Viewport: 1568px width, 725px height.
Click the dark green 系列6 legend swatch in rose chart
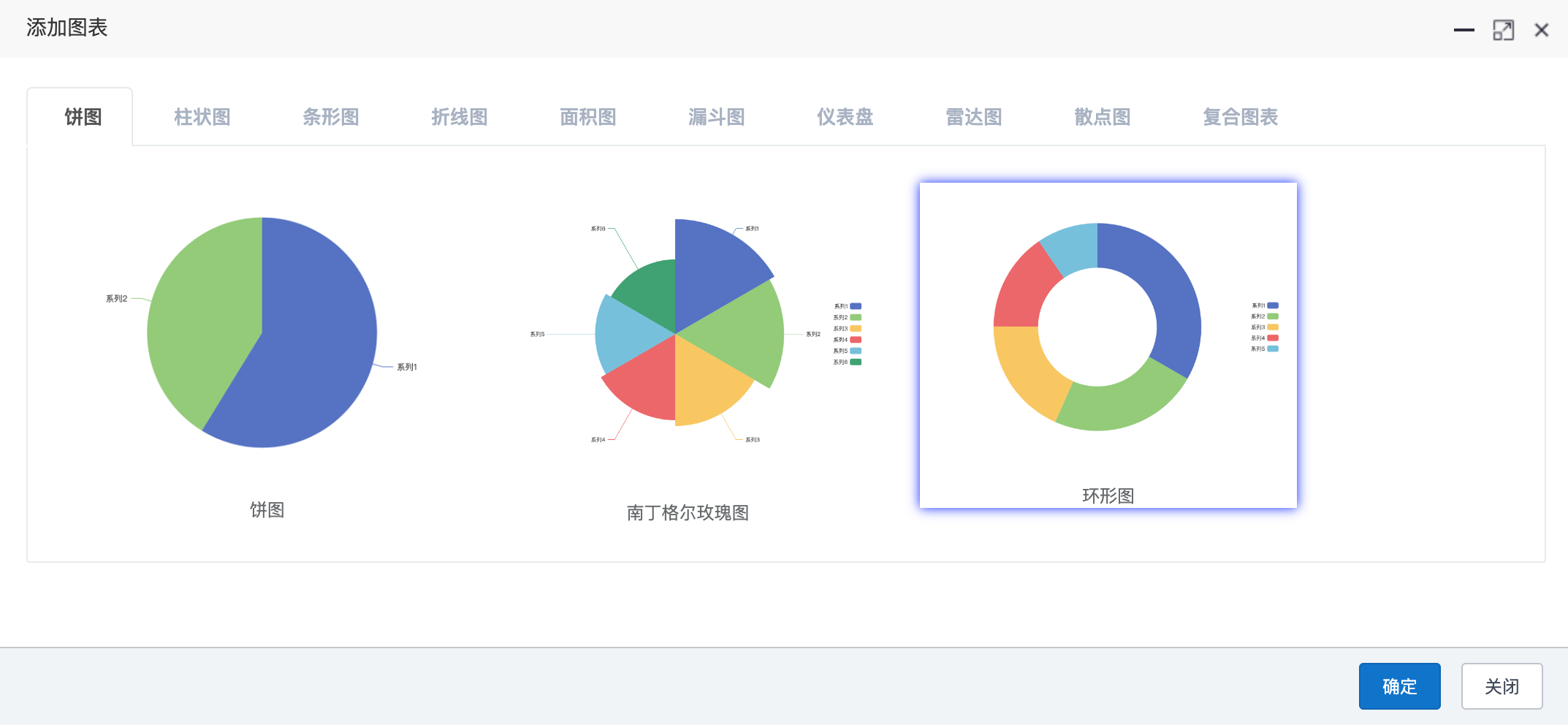856,362
